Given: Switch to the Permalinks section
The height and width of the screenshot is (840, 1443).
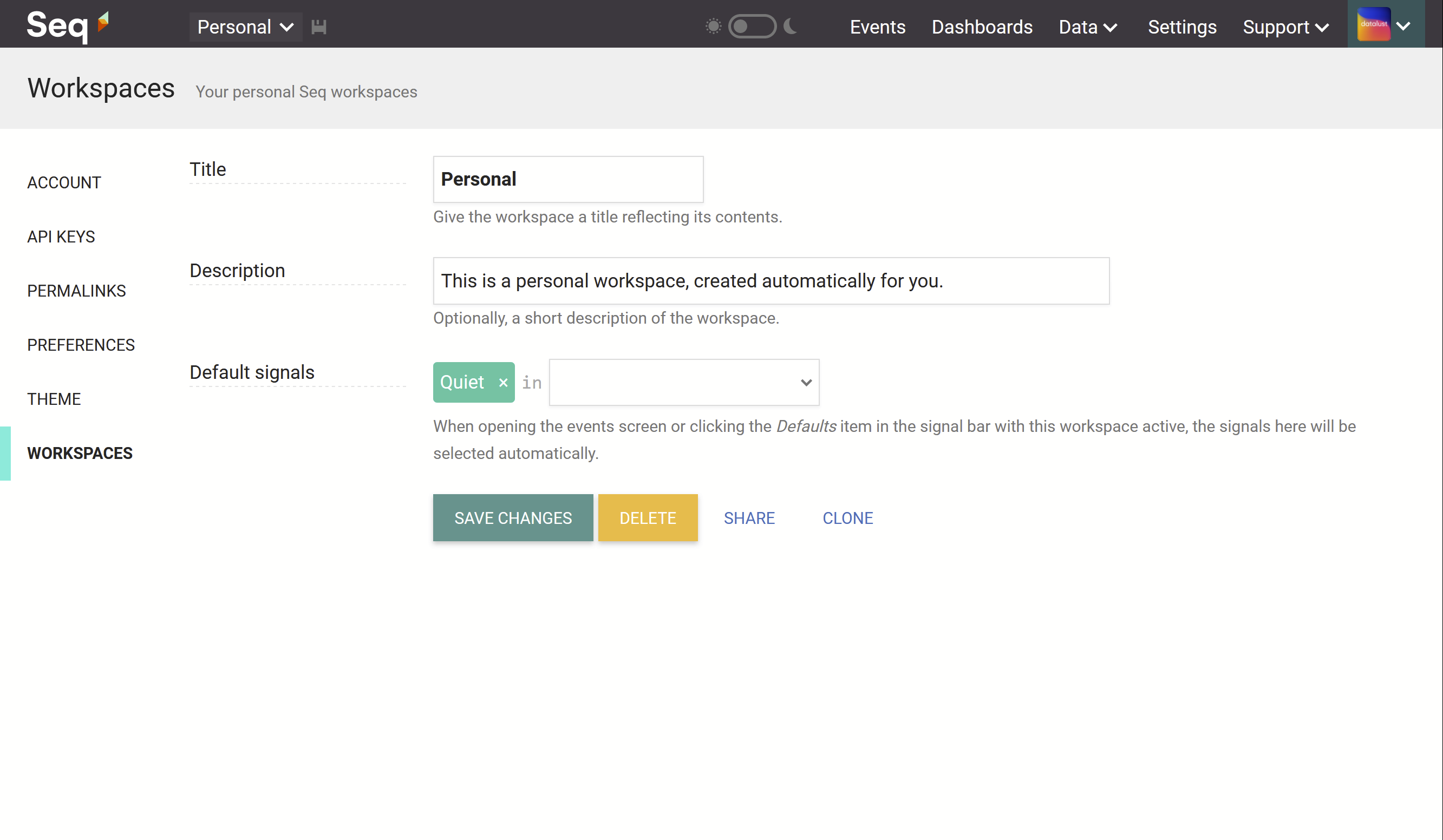Looking at the screenshot, I should (x=76, y=291).
